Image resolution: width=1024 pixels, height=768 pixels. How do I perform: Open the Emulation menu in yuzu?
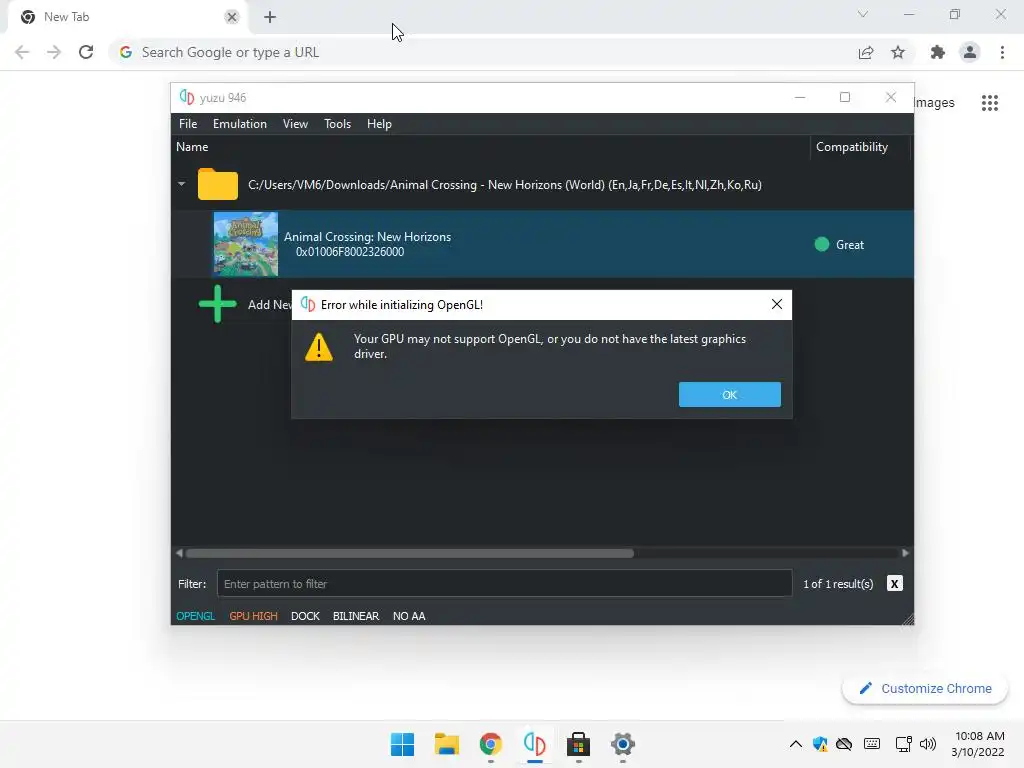(240, 124)
